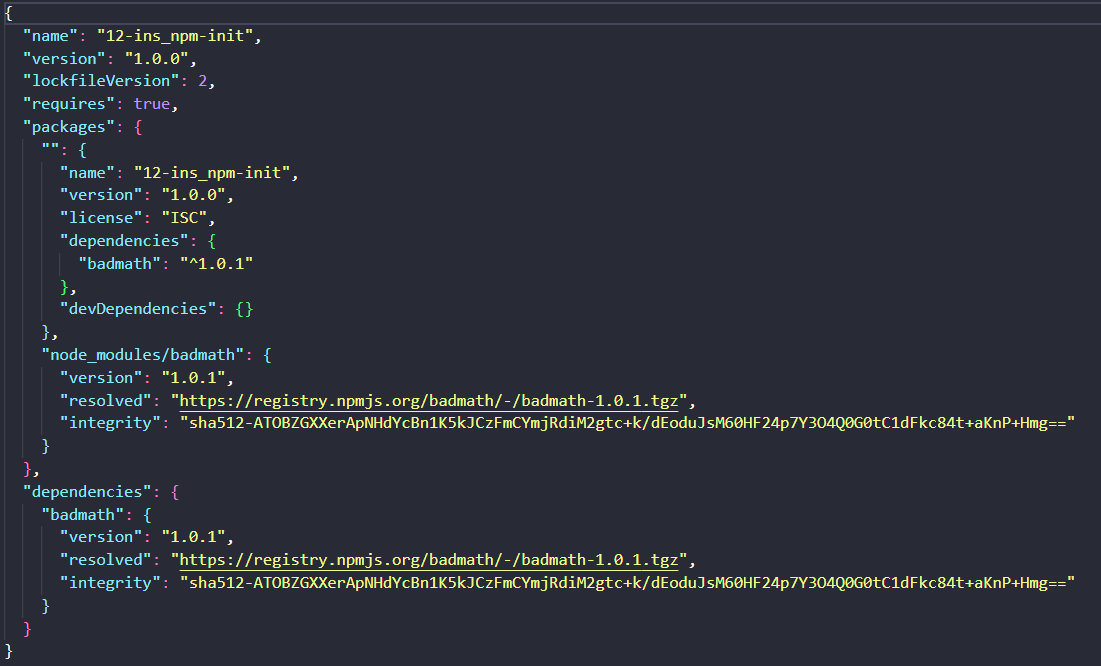This screenshot has width=1101, height=666.
Task: Click "dependencies" key inside packages
Action: [124, 241]
